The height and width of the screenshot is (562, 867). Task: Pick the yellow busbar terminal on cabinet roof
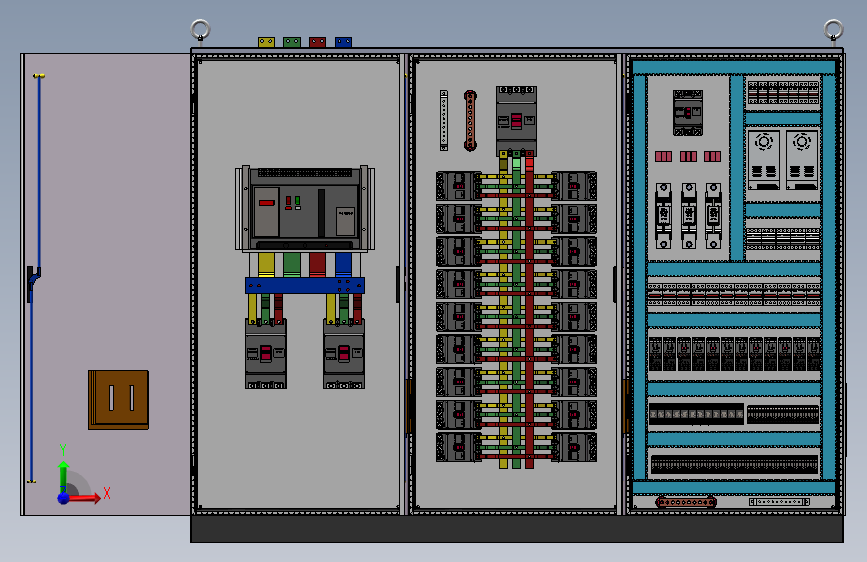click(266, 42)
